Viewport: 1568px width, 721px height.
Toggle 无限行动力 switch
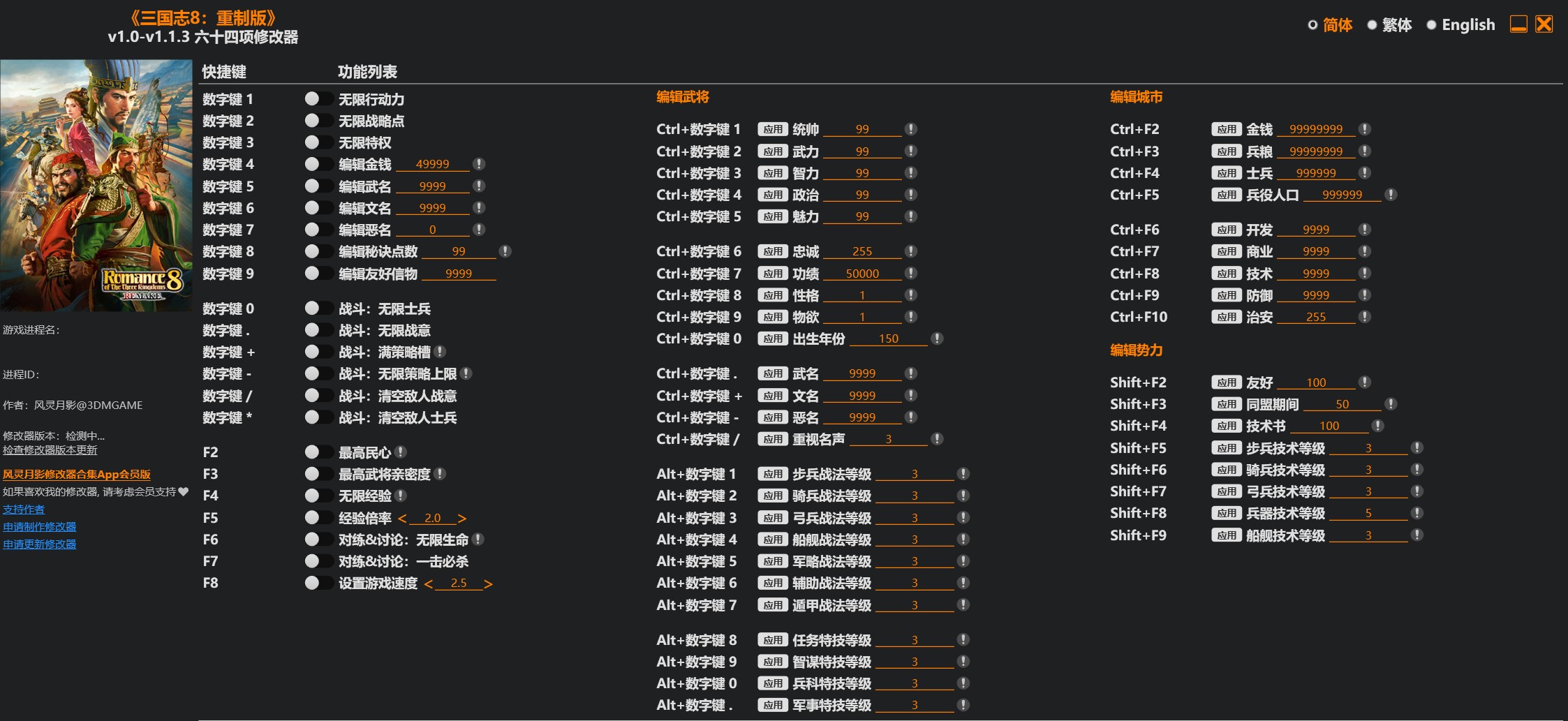coord(319,99)
